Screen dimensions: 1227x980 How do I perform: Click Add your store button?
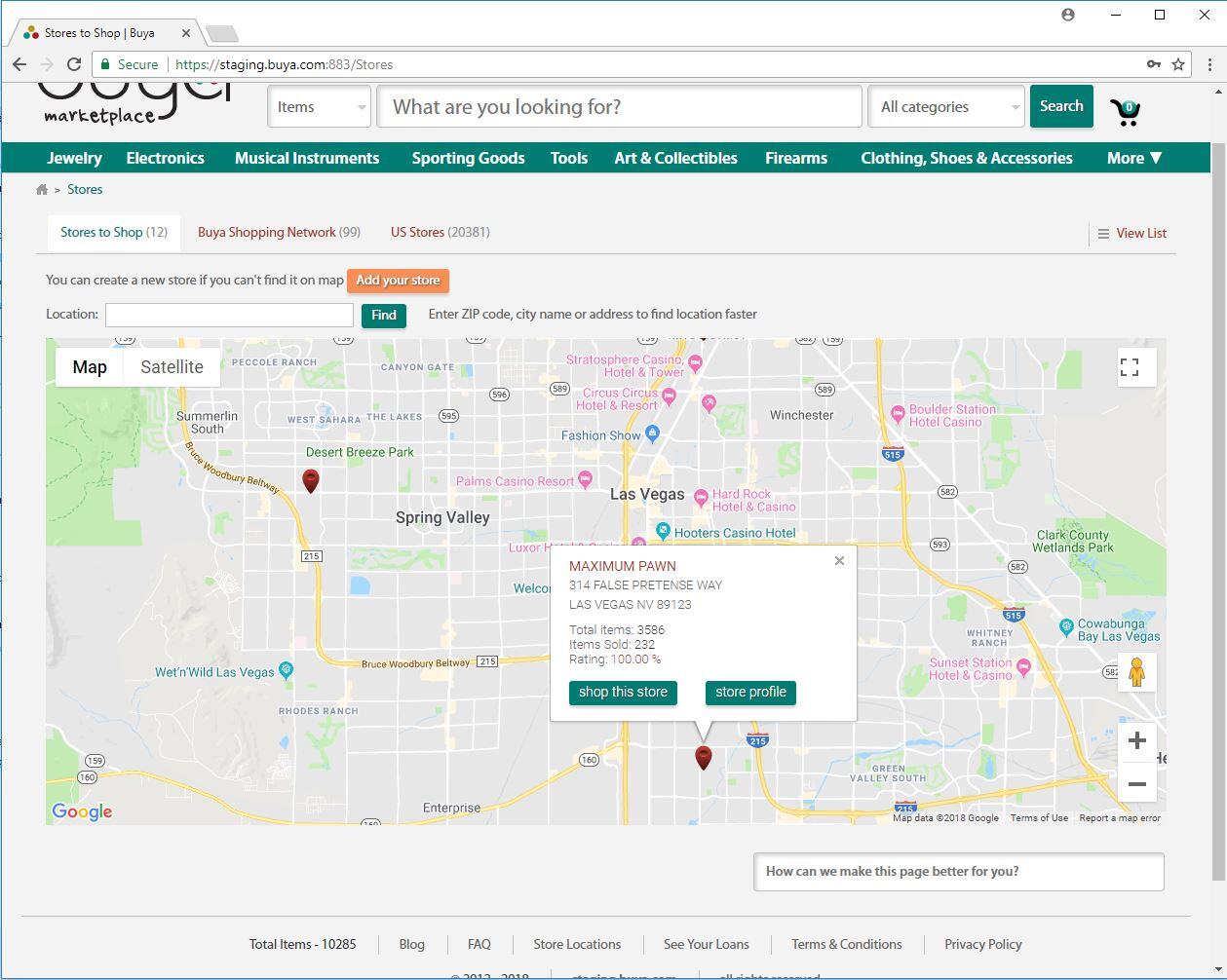(398, 281)
